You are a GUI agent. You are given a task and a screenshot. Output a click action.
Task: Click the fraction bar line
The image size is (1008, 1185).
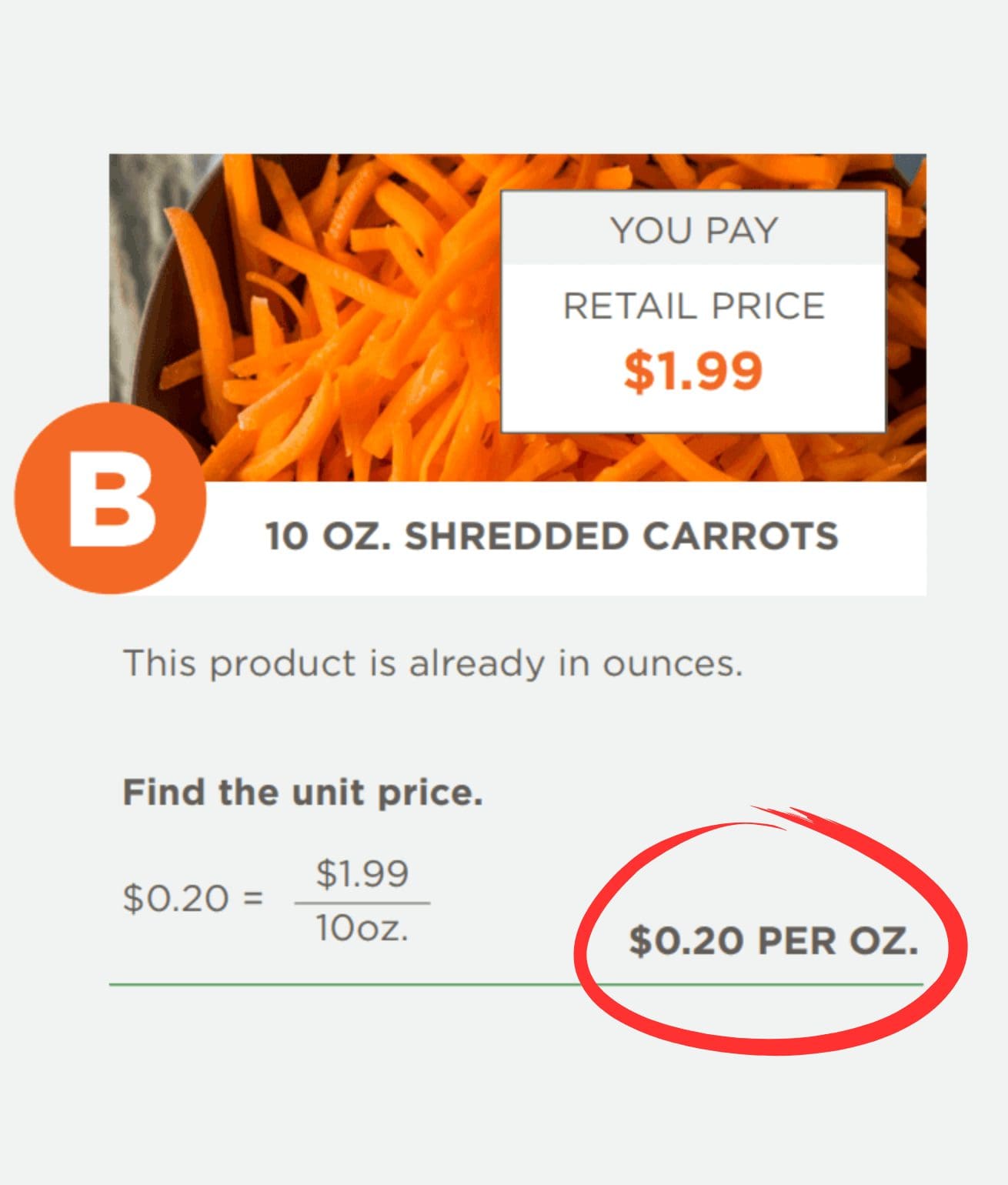tap(362, 903)
